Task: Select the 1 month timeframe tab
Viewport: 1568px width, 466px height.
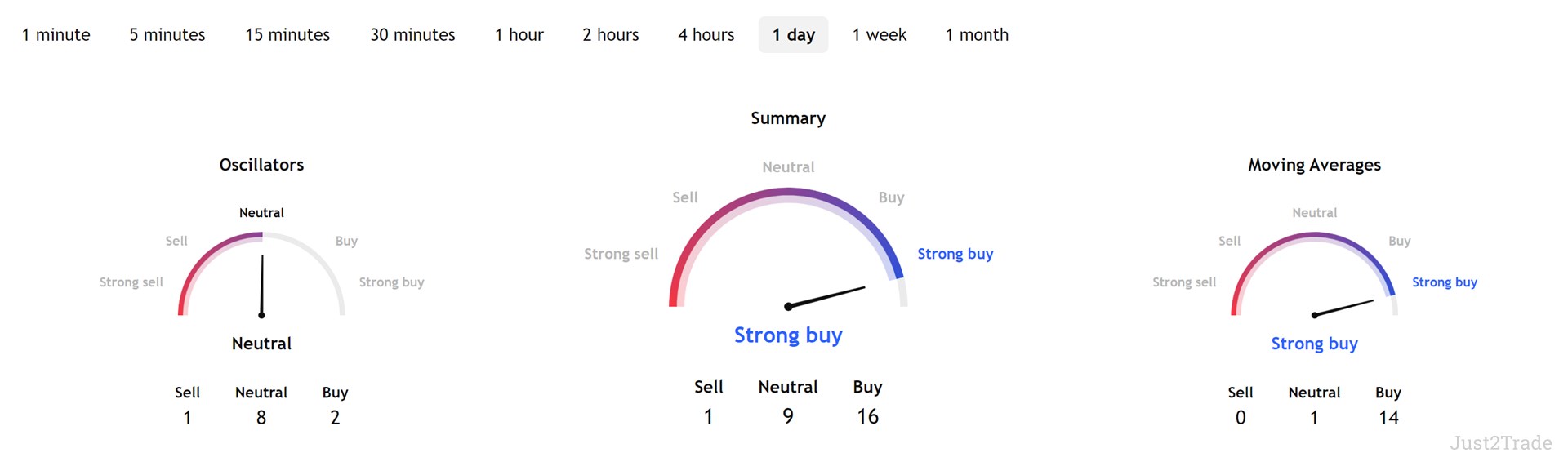Action: coord(977,35)
